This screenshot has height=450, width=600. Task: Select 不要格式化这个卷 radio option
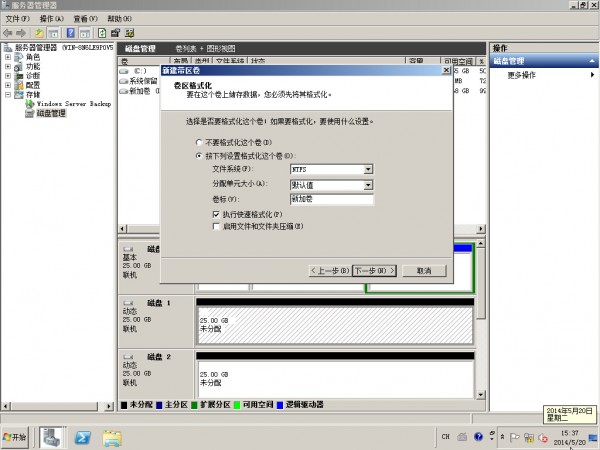tap(198, 143)
